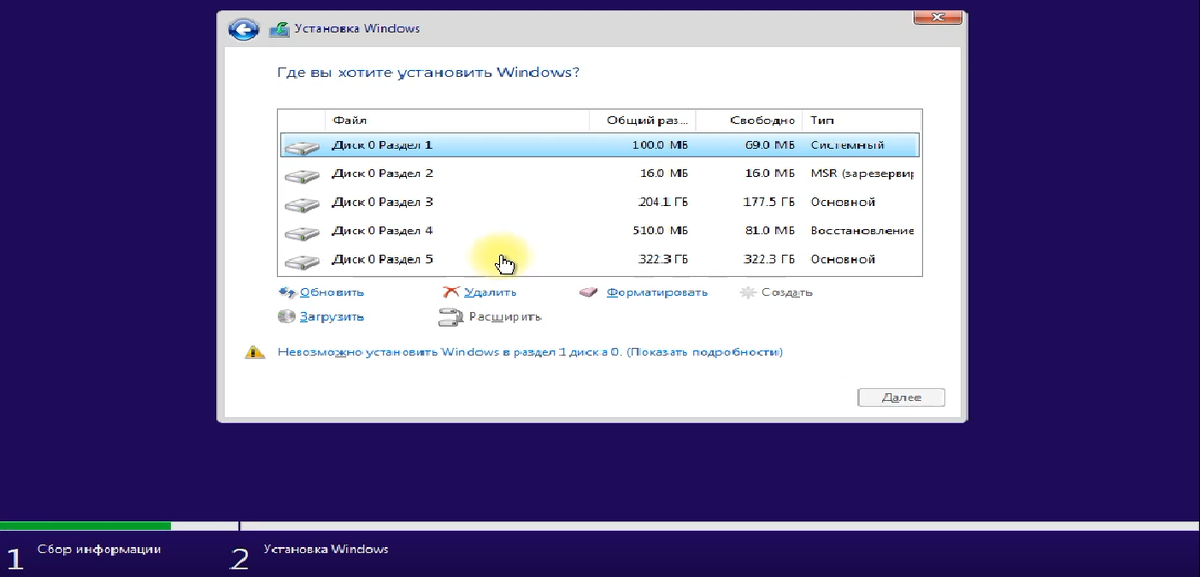
Task: Click the Windows Setup icon in title bar
Action: (x=280, y=29)
